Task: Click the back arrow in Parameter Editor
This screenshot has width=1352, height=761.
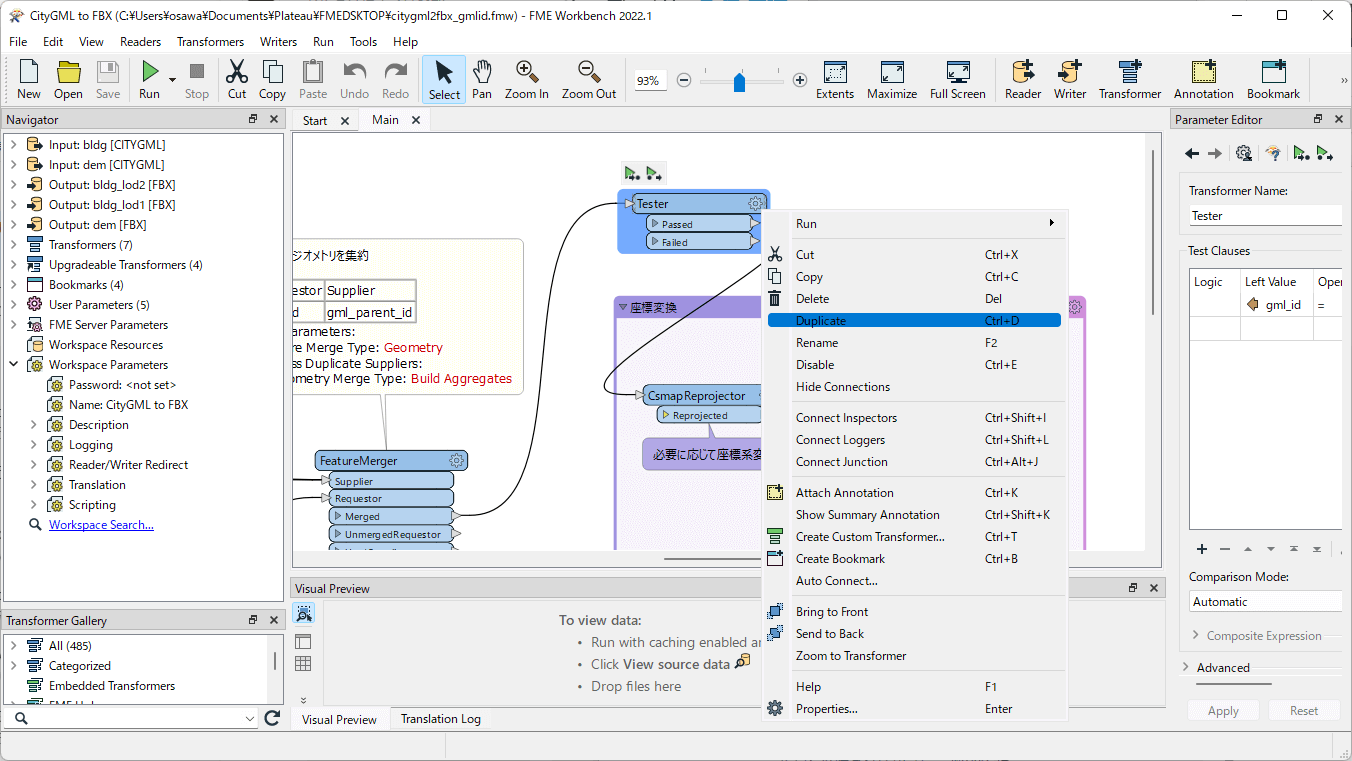Action: pos(1192,153)
